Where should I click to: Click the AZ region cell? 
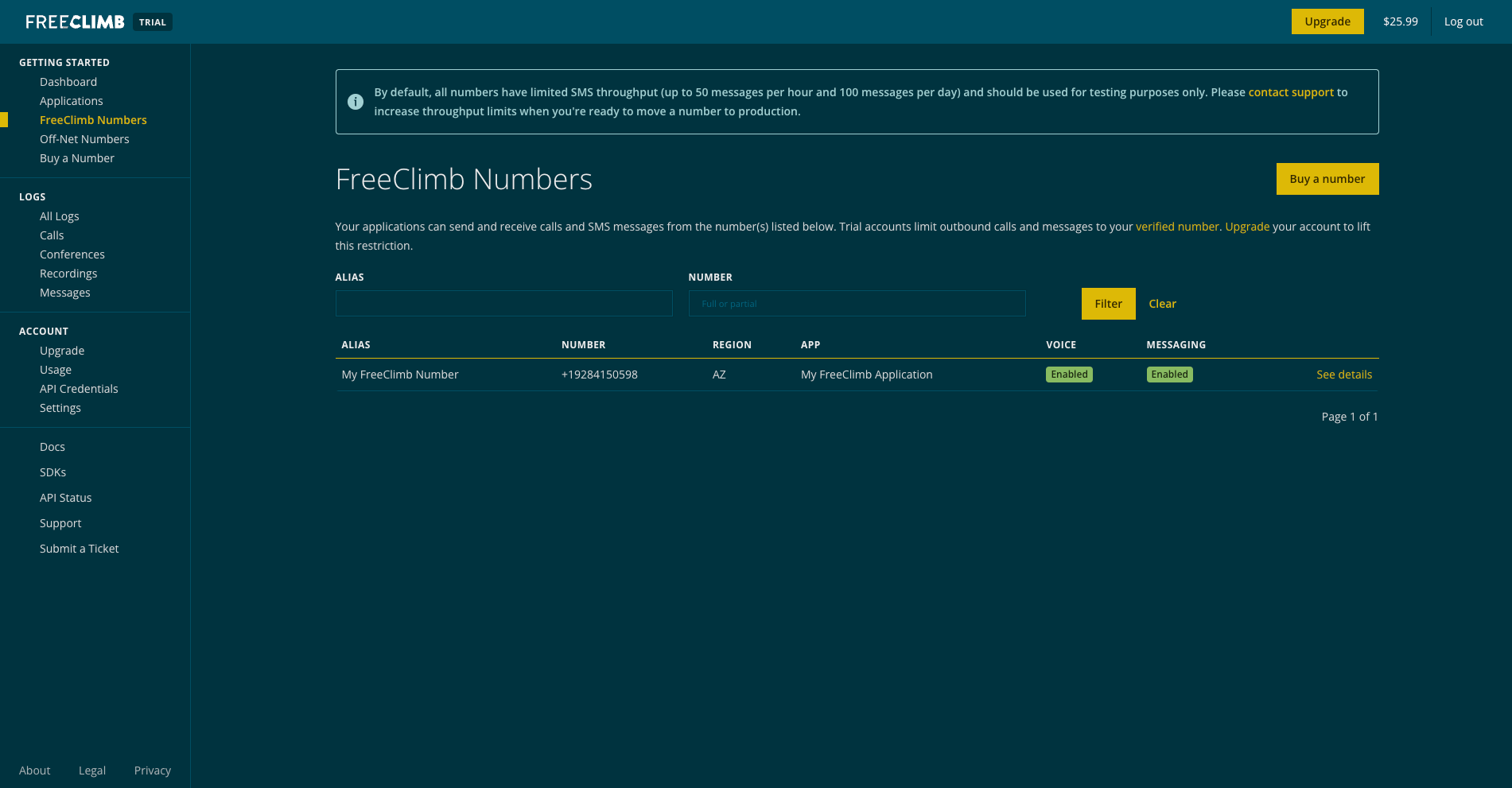[x=719, y=375]
